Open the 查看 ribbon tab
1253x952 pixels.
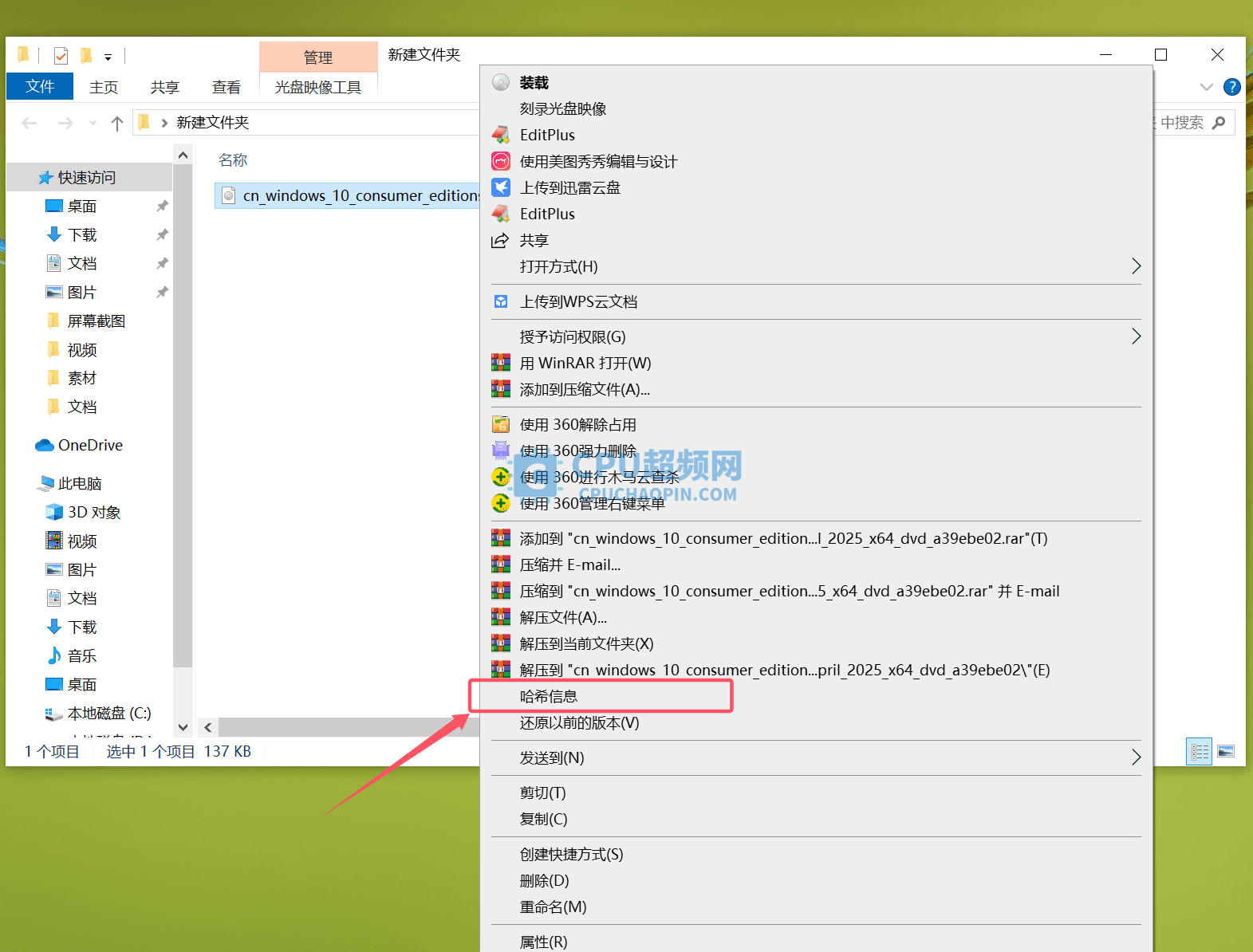227,87
